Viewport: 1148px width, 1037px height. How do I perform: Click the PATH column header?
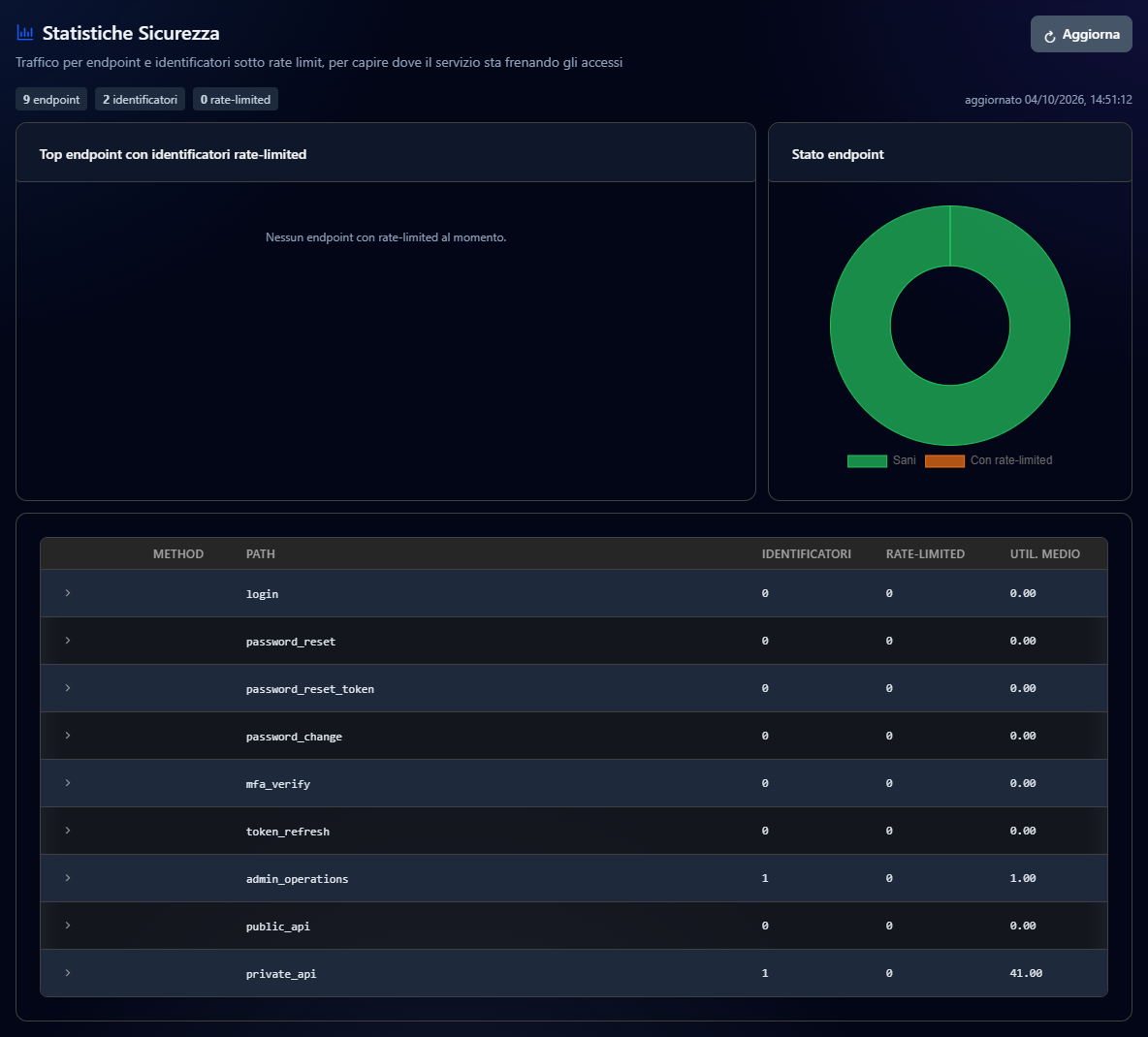(261, 554)
